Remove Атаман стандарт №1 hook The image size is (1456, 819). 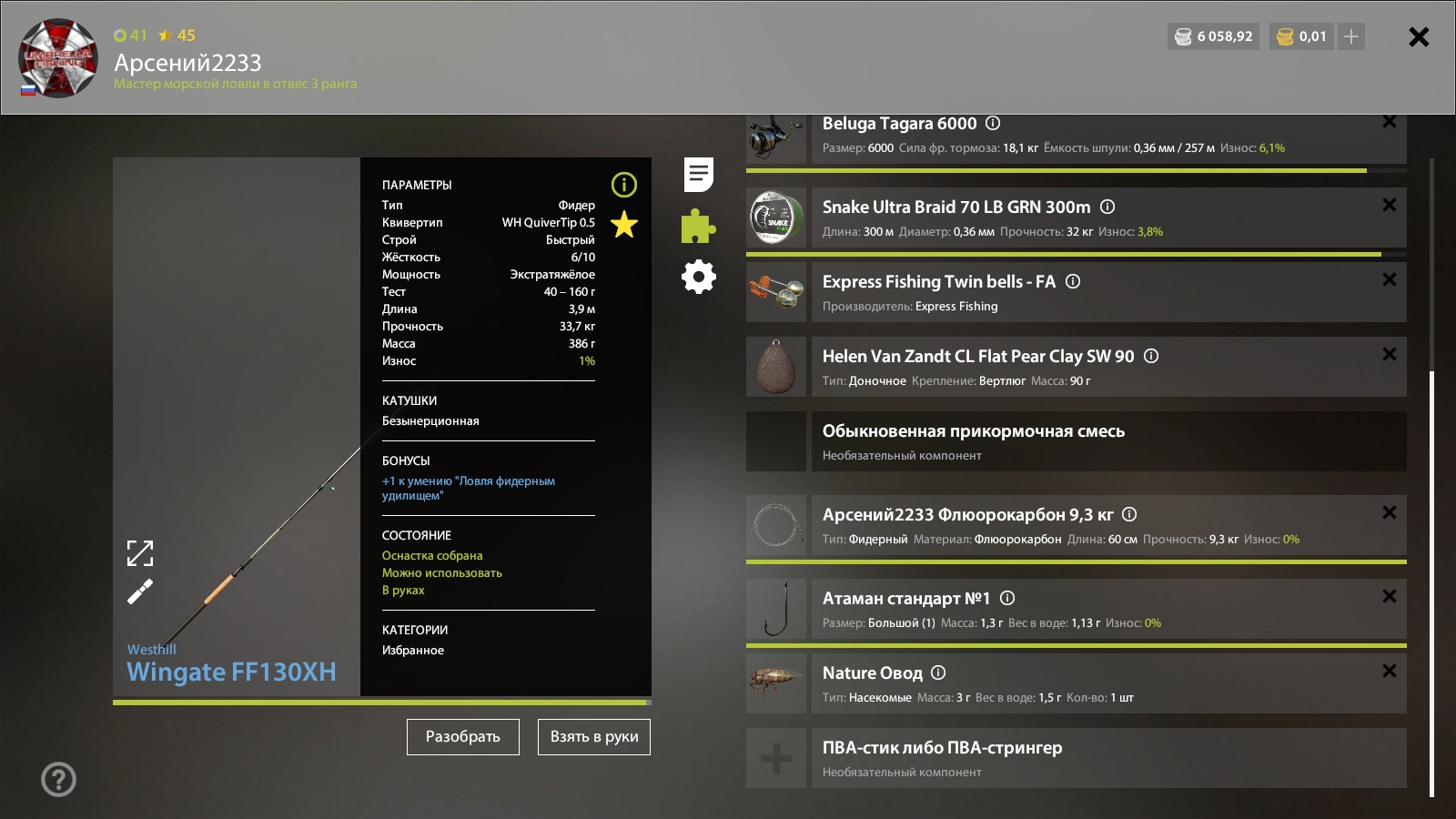[1390, 596]
